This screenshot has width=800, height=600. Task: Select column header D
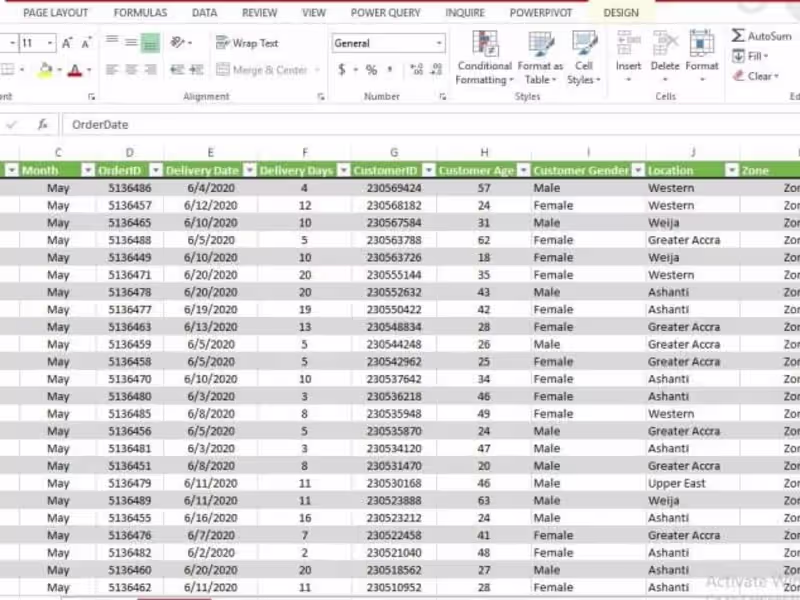pyautogui.click(x=130, y=152)
